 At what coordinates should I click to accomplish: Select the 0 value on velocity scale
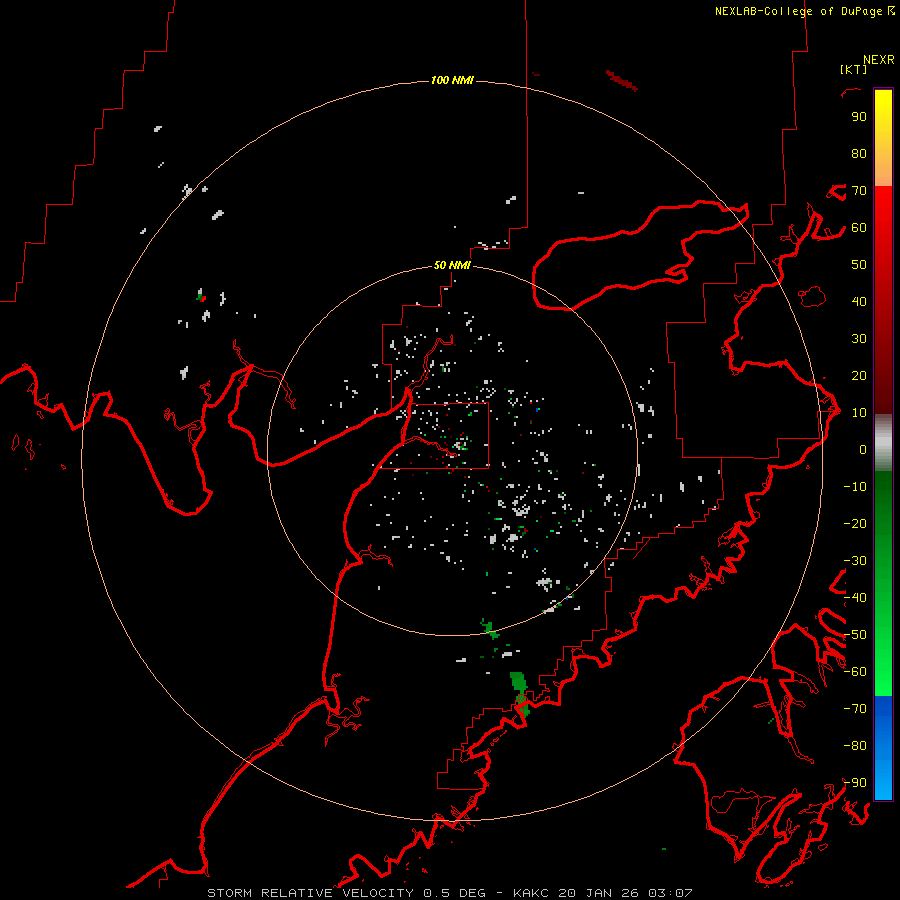click(863, 449)
